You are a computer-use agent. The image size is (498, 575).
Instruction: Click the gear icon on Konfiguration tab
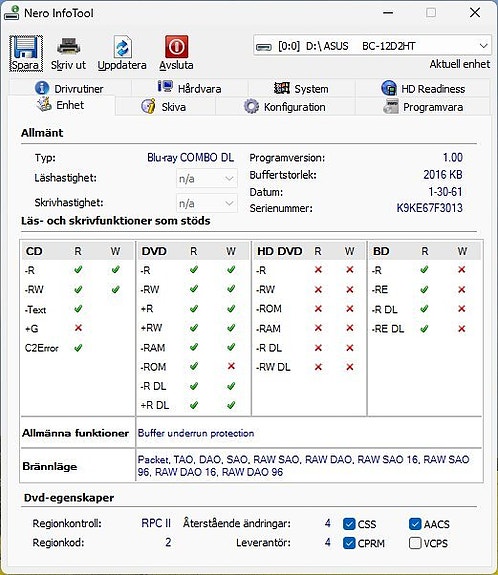pos(251,106)
